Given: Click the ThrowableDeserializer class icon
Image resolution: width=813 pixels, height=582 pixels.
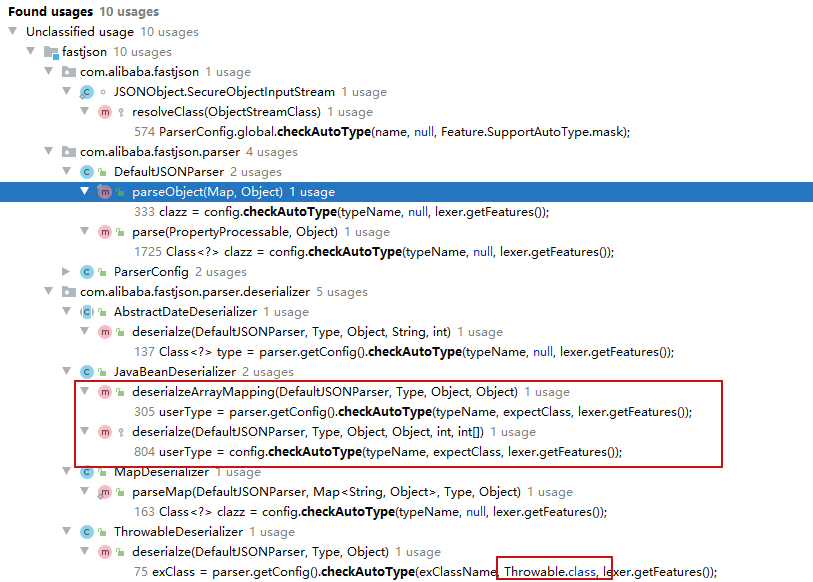Looking at the screenshot, I should click(x=87, y=532).
